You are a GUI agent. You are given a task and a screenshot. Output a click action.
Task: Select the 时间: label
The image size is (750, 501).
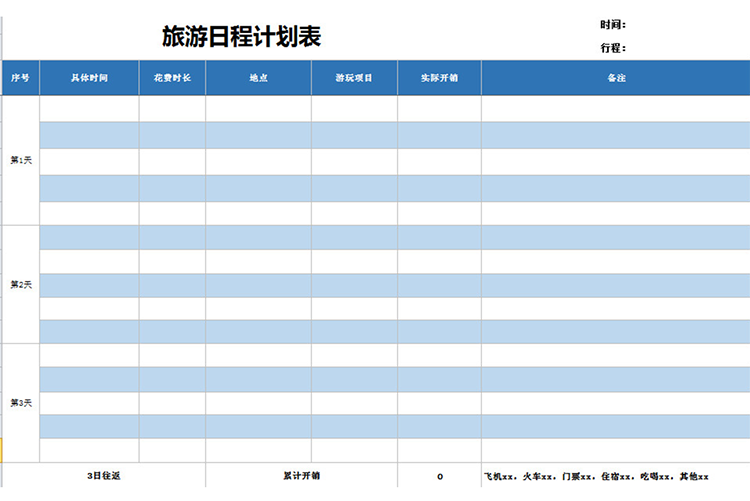pyautogui.click(x=613, y=24)
